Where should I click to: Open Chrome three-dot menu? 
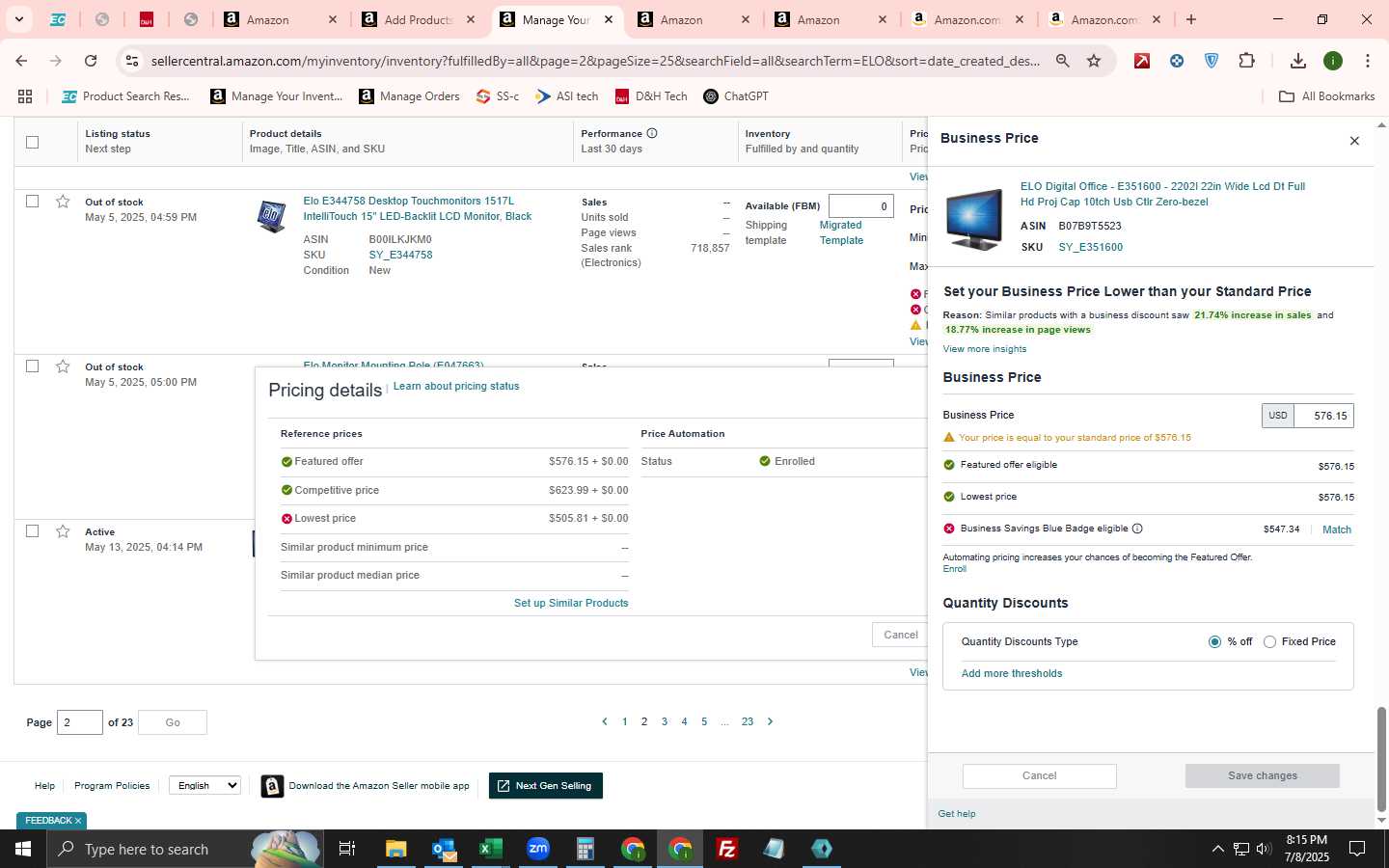point(1368,61)
